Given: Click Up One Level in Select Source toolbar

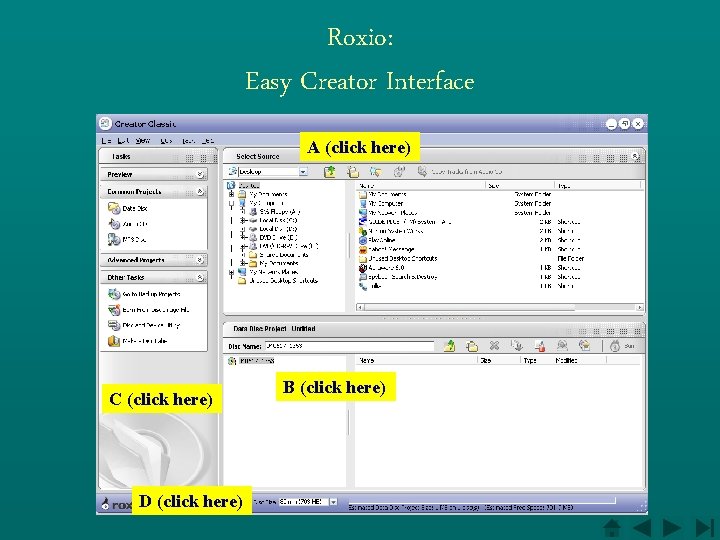Looking at the screenshot, I should (330, 172).
